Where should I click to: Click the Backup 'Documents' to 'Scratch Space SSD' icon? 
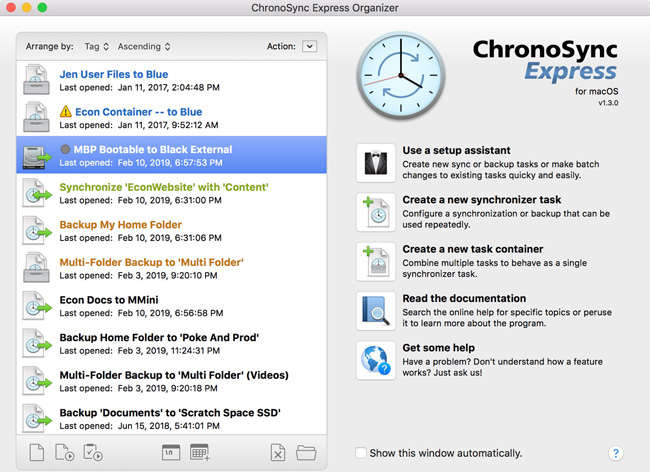click(36, 419)
